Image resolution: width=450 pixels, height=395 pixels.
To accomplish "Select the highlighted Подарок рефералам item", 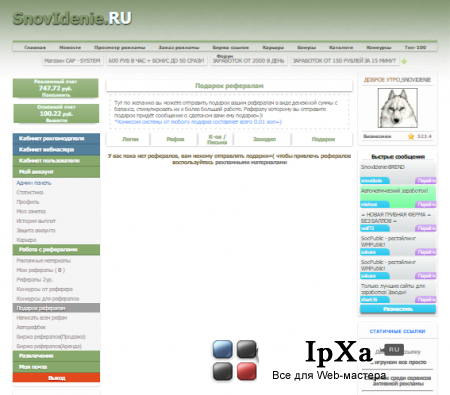I will [x=56, y=308].
